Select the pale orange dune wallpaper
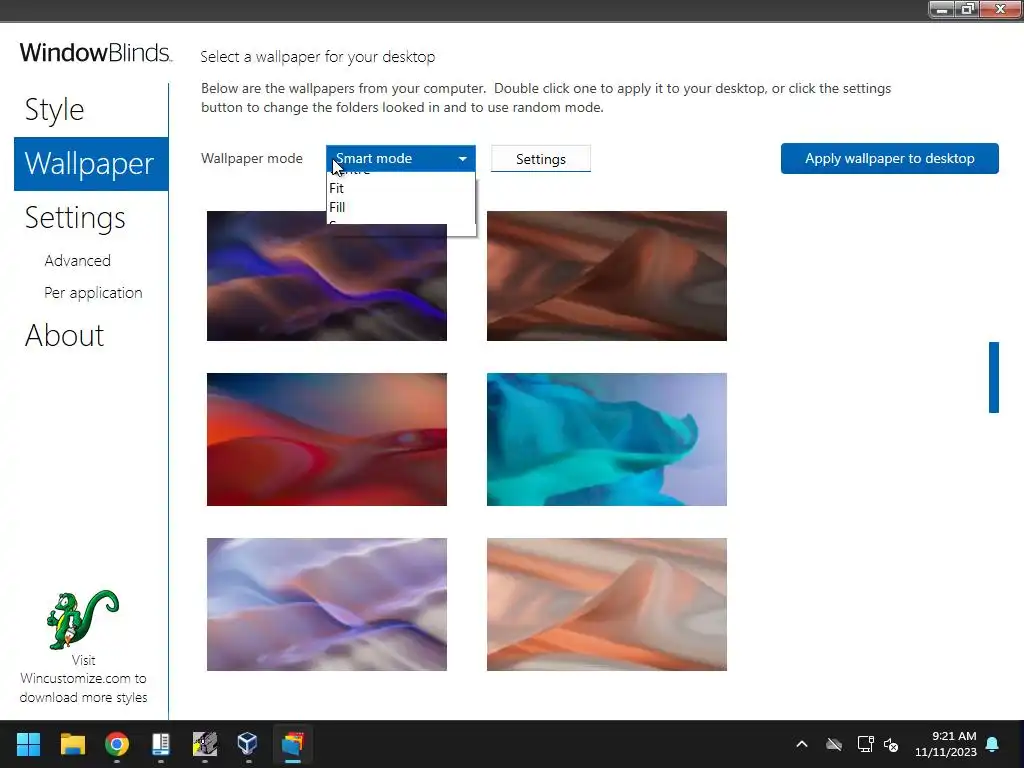1024x768 pixels. 607,604
